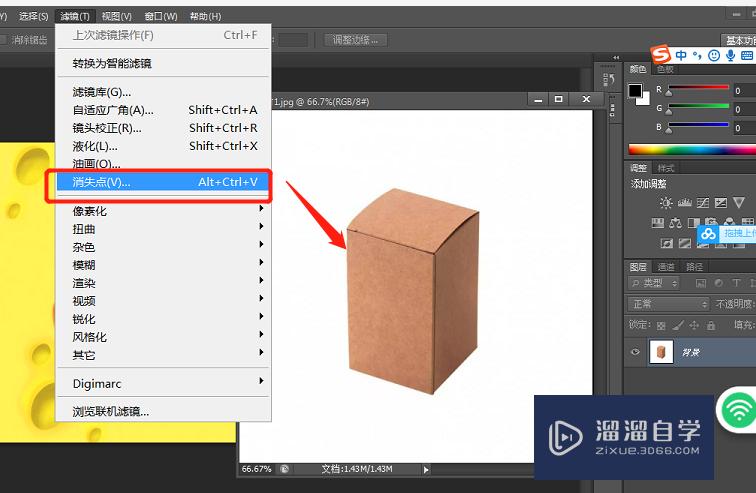Screen dimensions: 756x493
Task: Click the 66.67% zoom field in status bar
Action: [256, 469]
